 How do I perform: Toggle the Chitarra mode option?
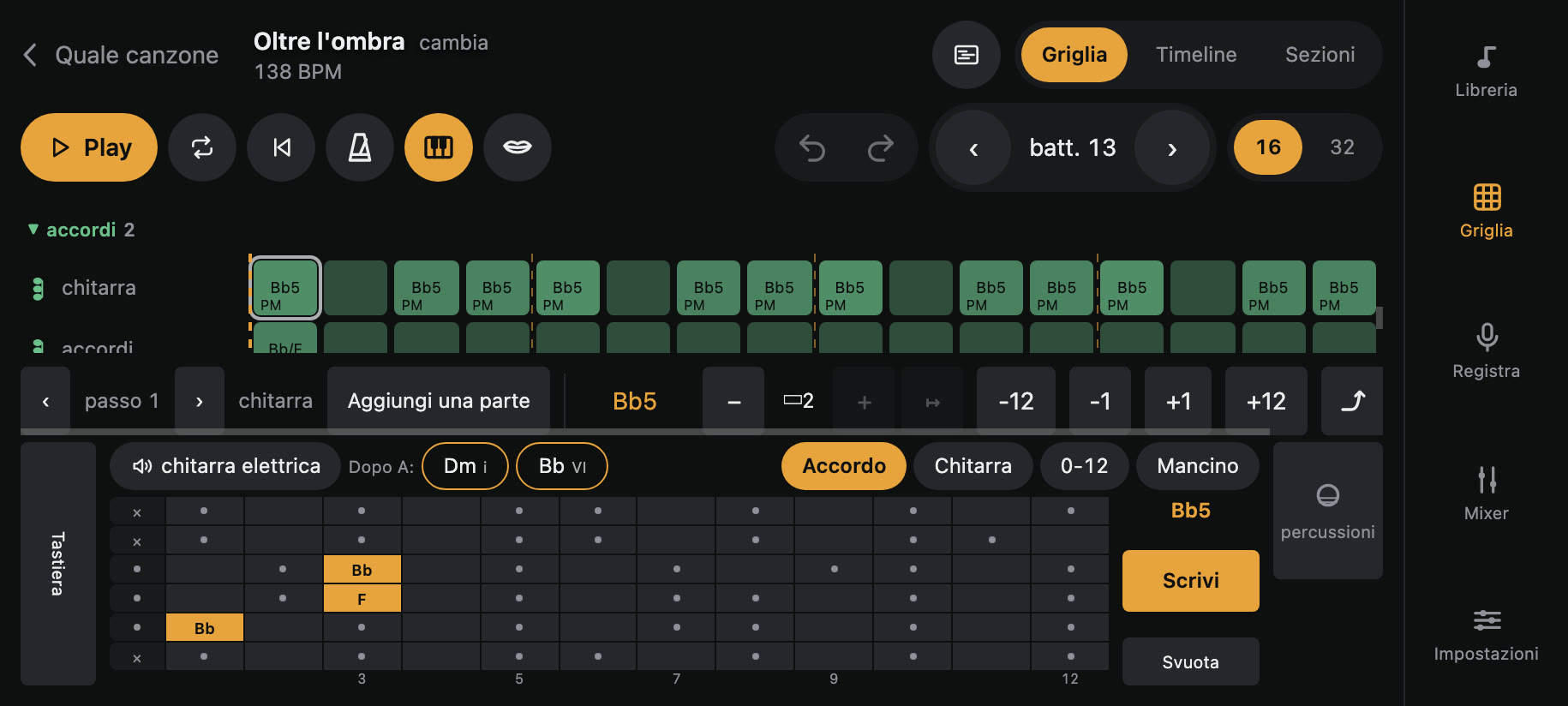click(973, 466)
